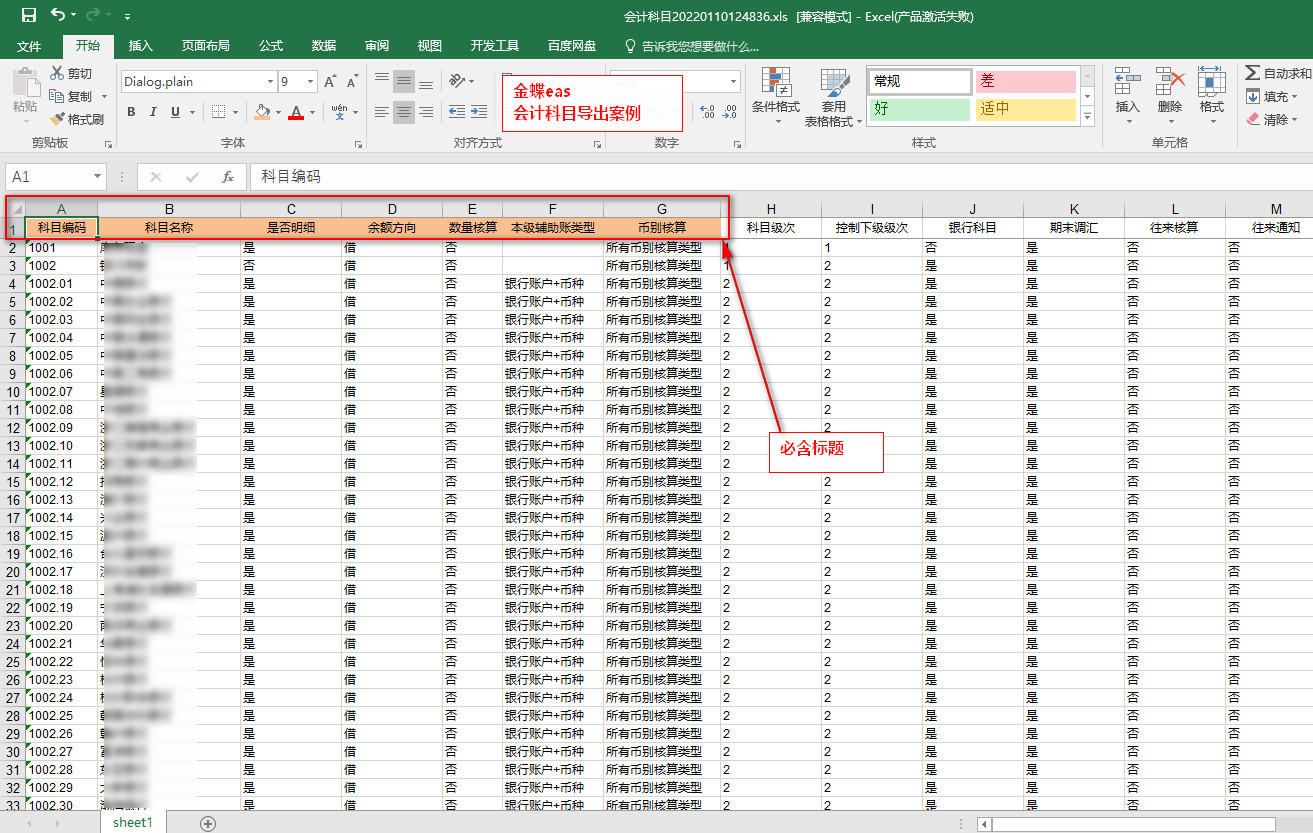Expand the font size dropdown
1313x833 pixels.
[x=311, y=82]
